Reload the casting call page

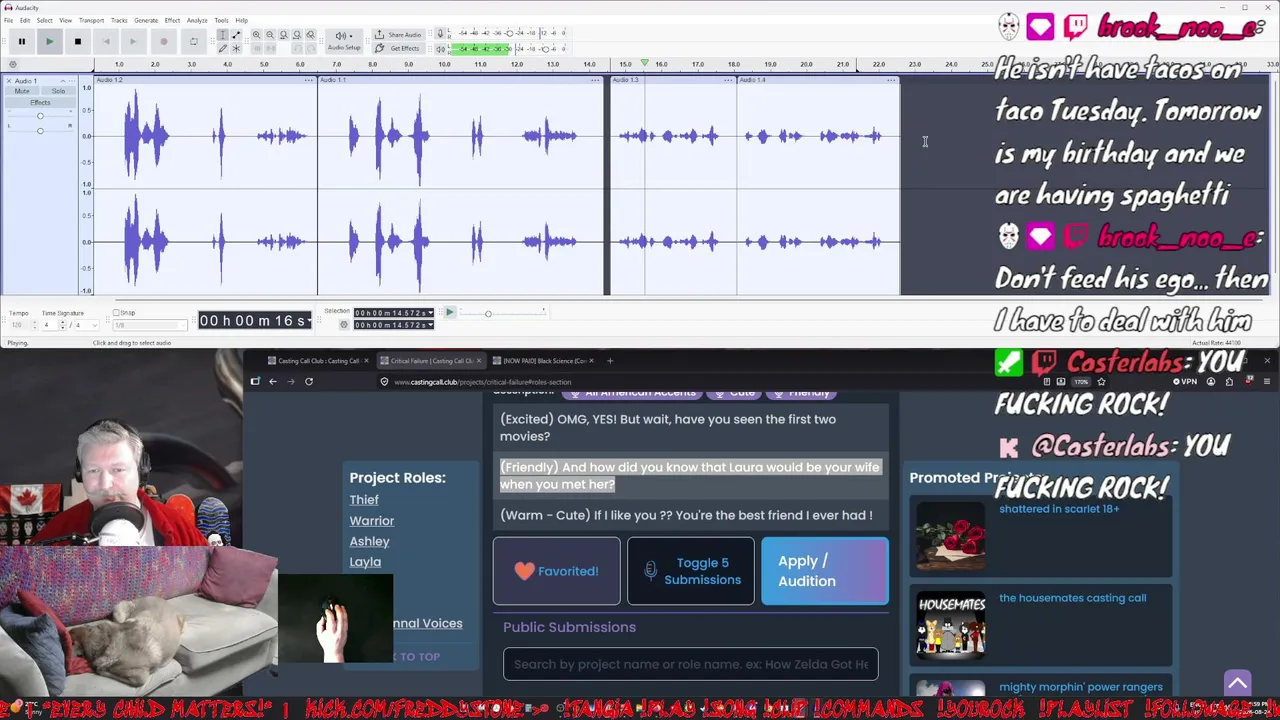[x=309, y=381]
